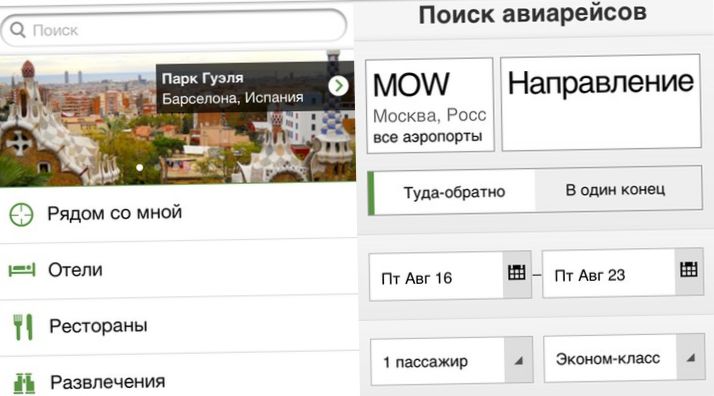Open the Эконом-класс class dropdown
Screen dimensions: 714x396
[624, 358]
